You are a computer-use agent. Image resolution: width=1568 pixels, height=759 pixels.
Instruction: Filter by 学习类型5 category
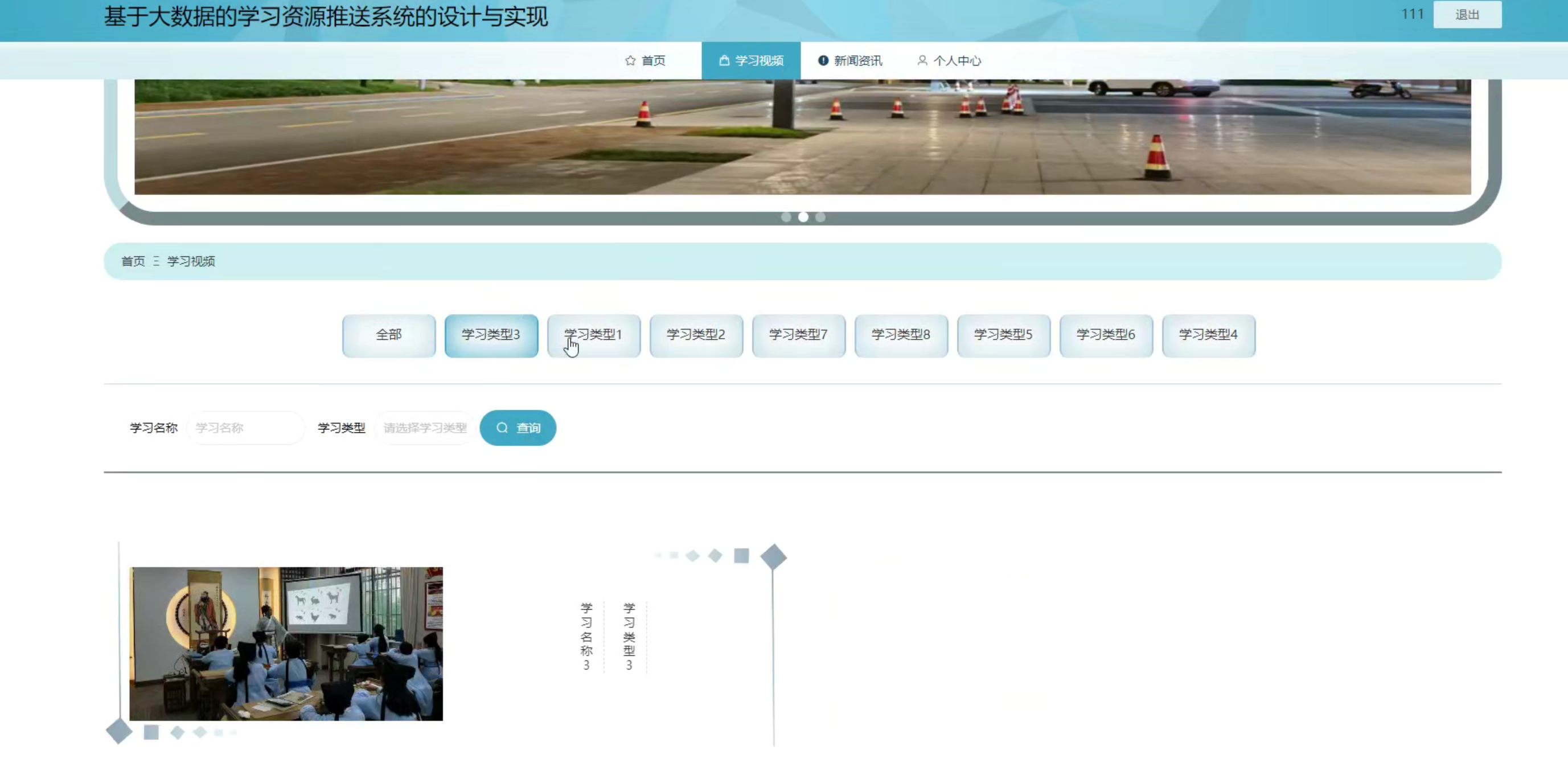[x=1004, y=335]
